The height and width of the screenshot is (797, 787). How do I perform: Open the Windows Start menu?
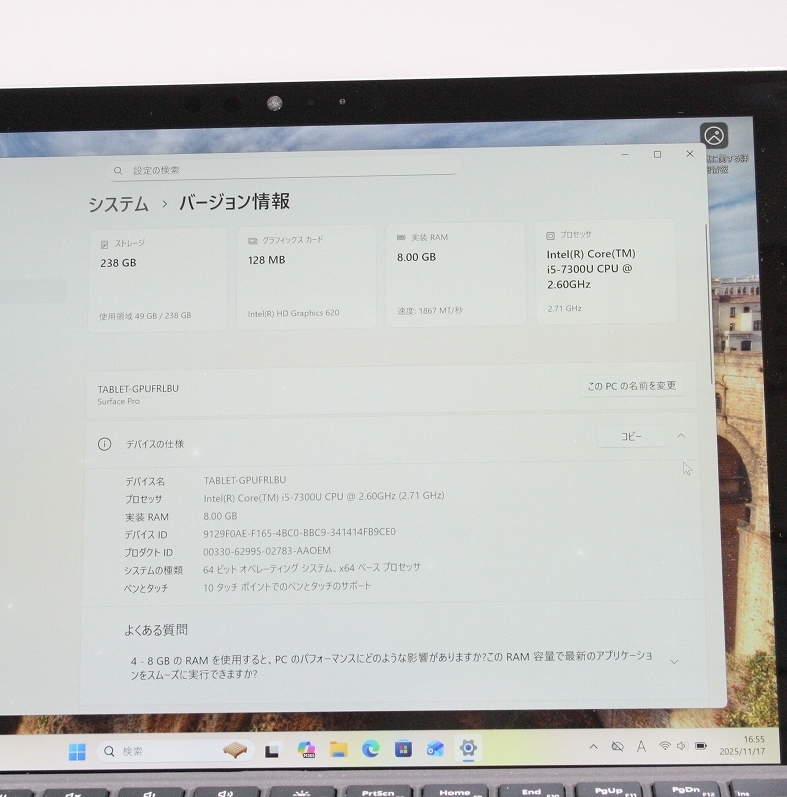click(x=77, y=752)
